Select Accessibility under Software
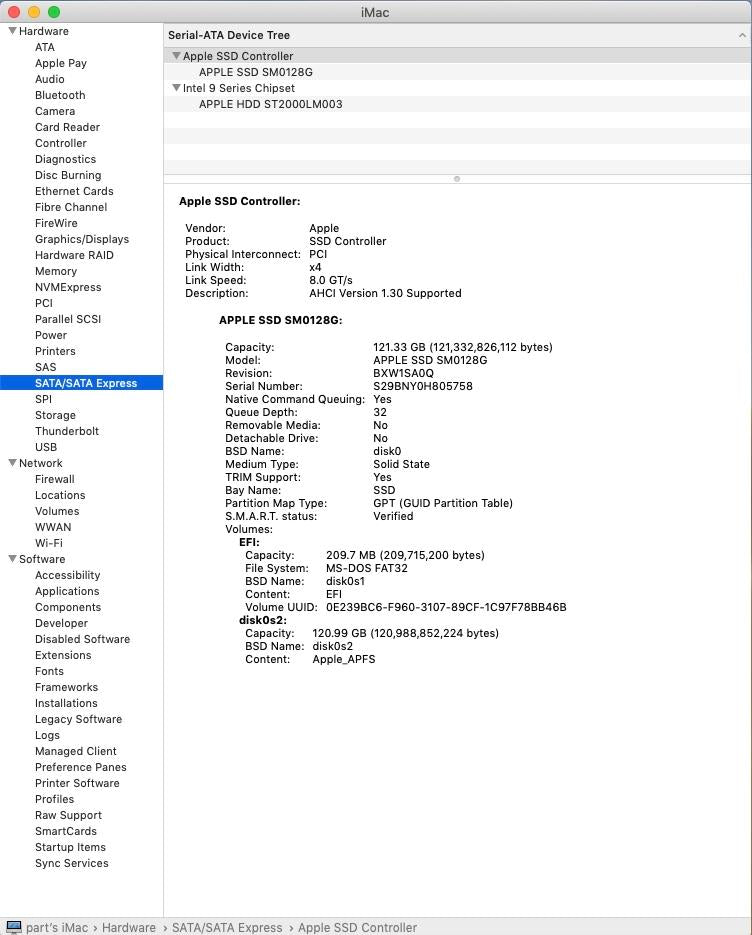This screenshot has height=935, width=752. 67,575
